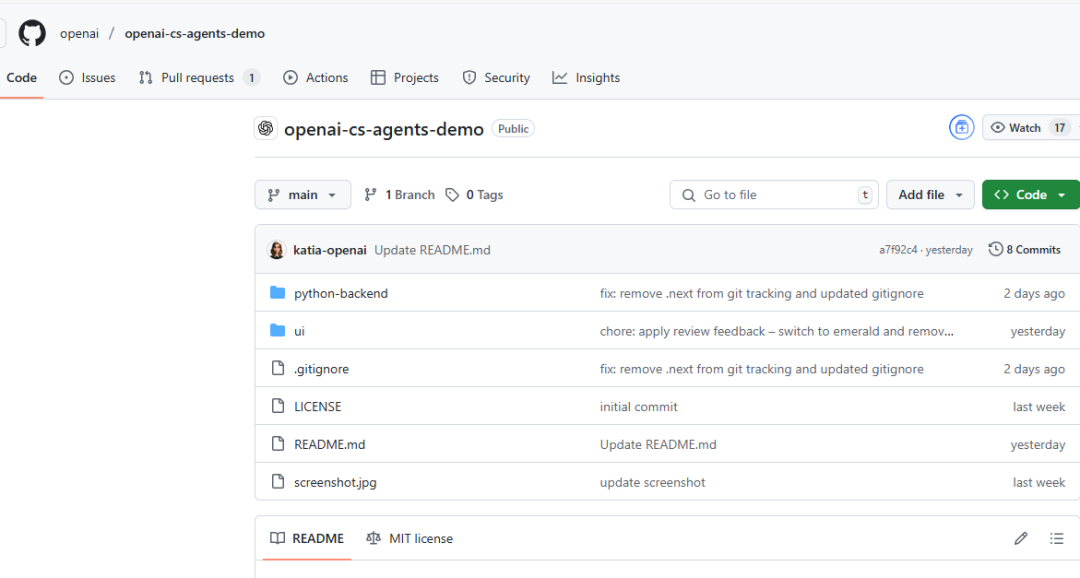The height and width of the screenshot is (578, 1080).
Task: Open the .gitignore file
Action: [322, 369]
